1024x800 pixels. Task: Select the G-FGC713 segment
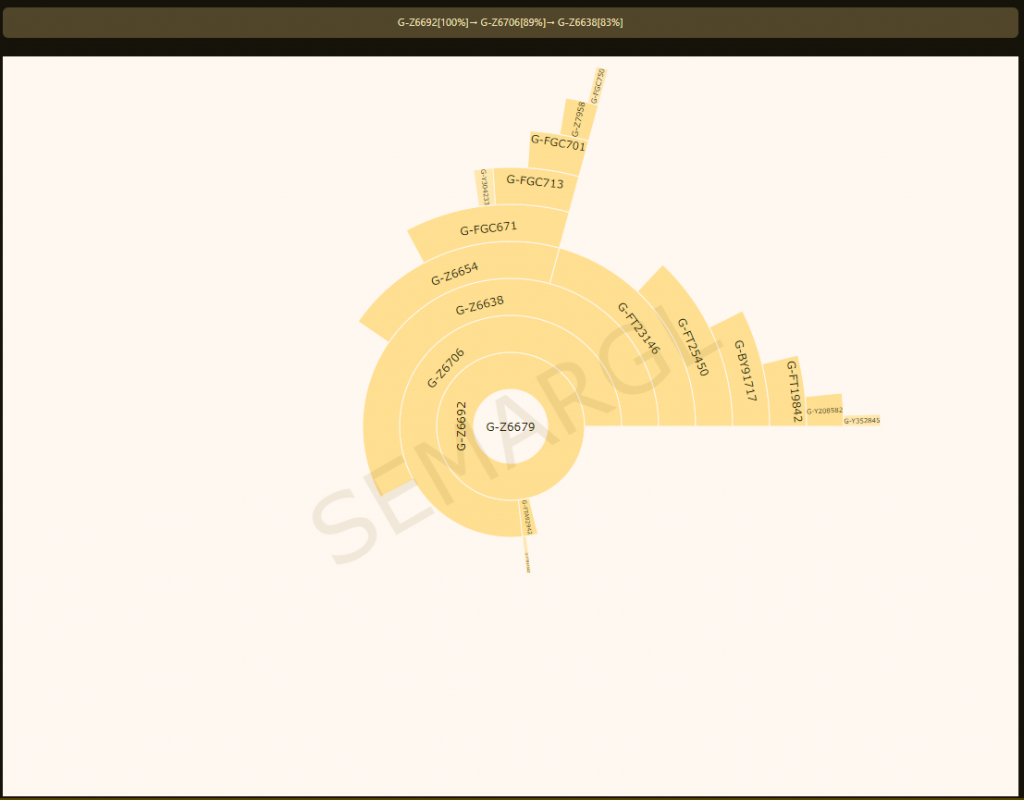pos(535,183)
